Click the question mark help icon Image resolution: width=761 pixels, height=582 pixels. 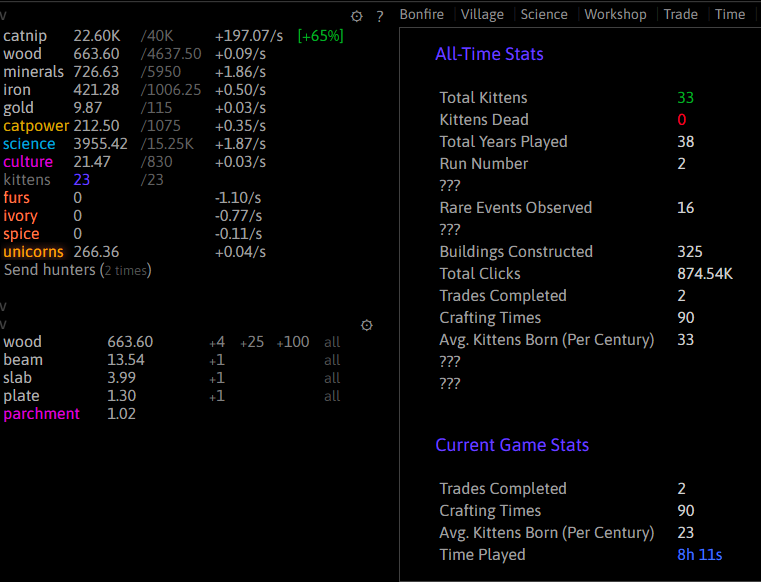pos(380,17)
